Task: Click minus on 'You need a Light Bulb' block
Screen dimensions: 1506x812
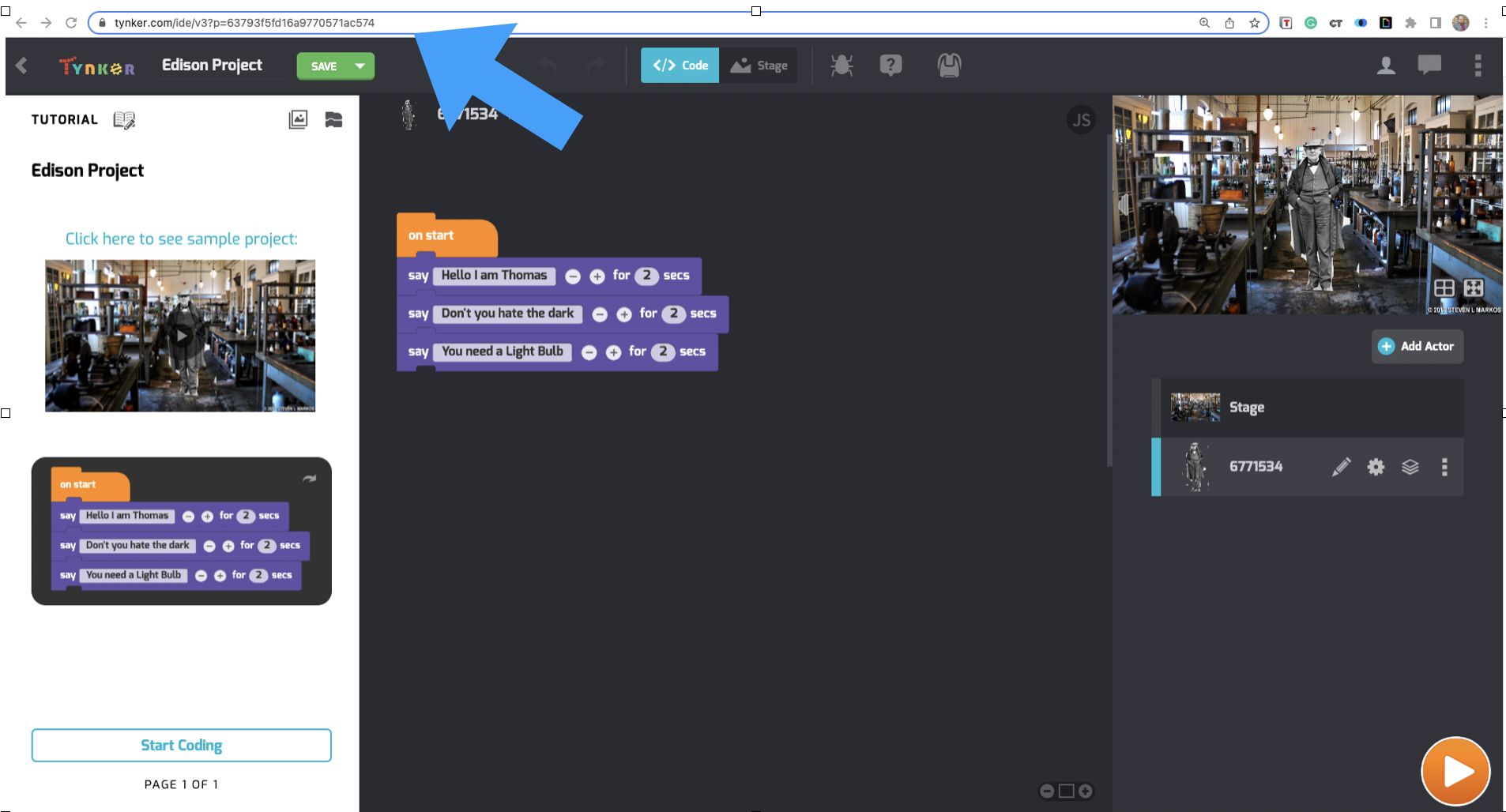Action: tap(589, 352)
